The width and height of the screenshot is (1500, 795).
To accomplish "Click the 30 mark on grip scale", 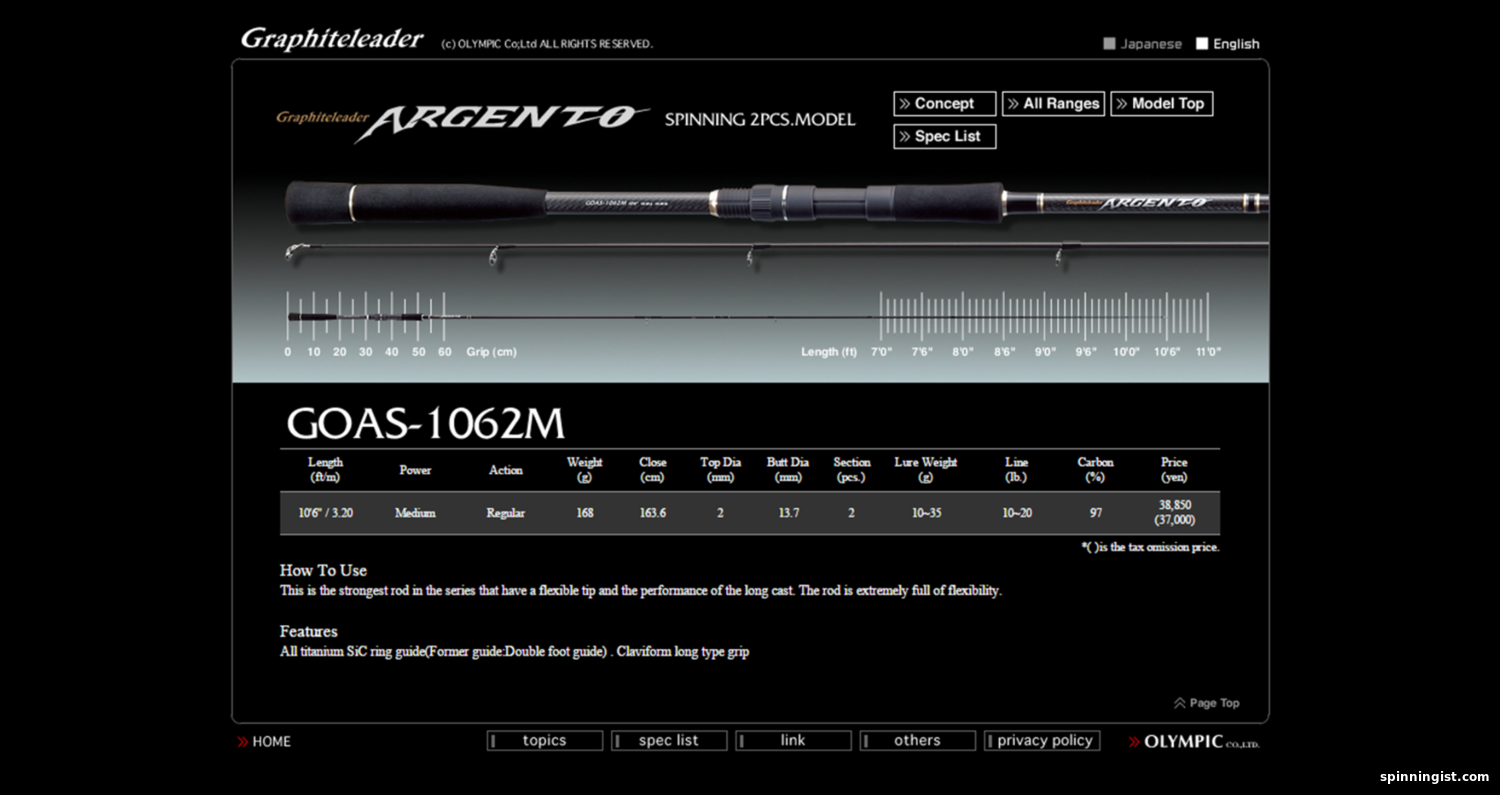I will coord(366,352).
